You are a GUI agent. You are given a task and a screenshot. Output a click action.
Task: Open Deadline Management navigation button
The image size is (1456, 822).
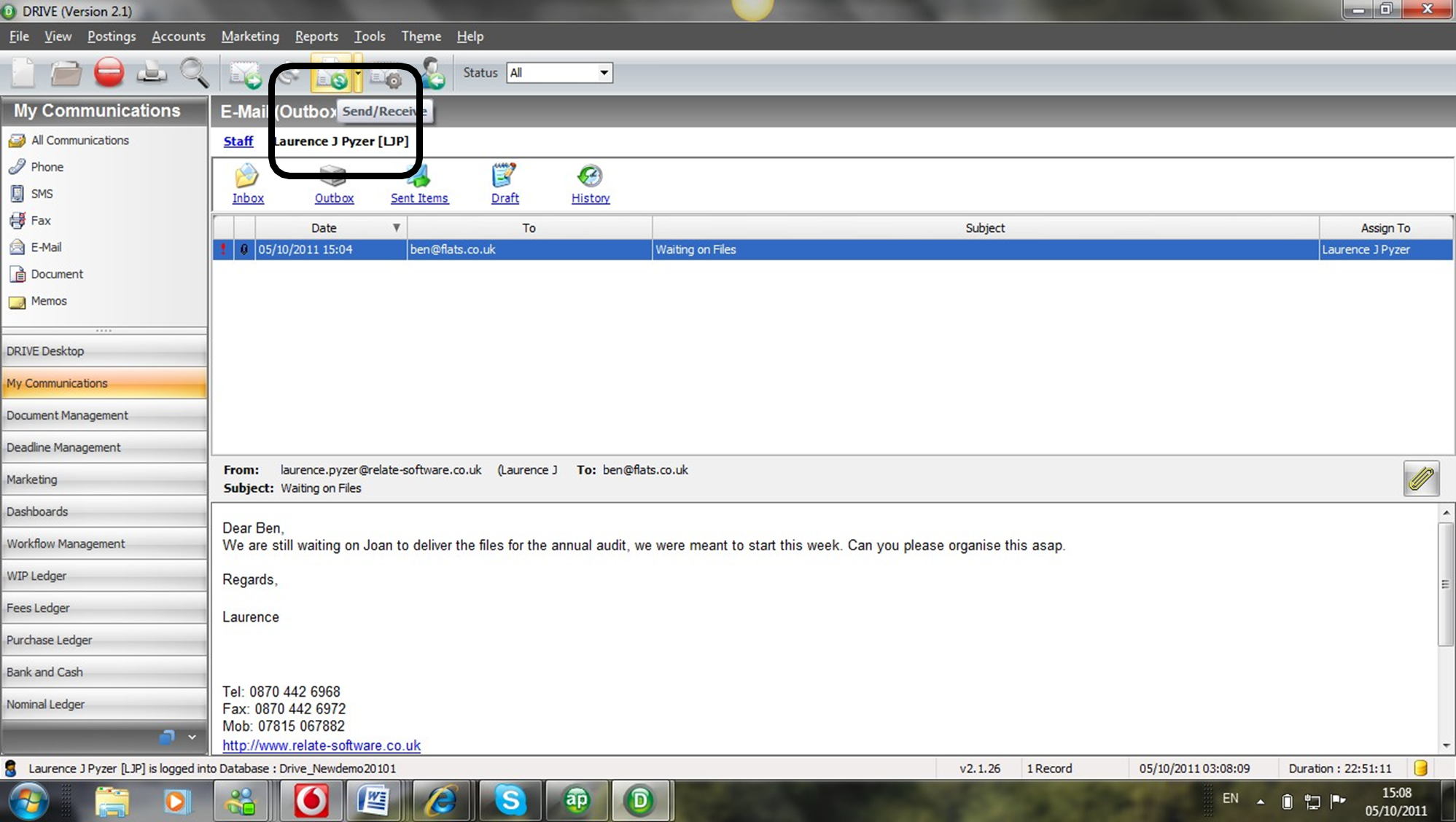104,447
